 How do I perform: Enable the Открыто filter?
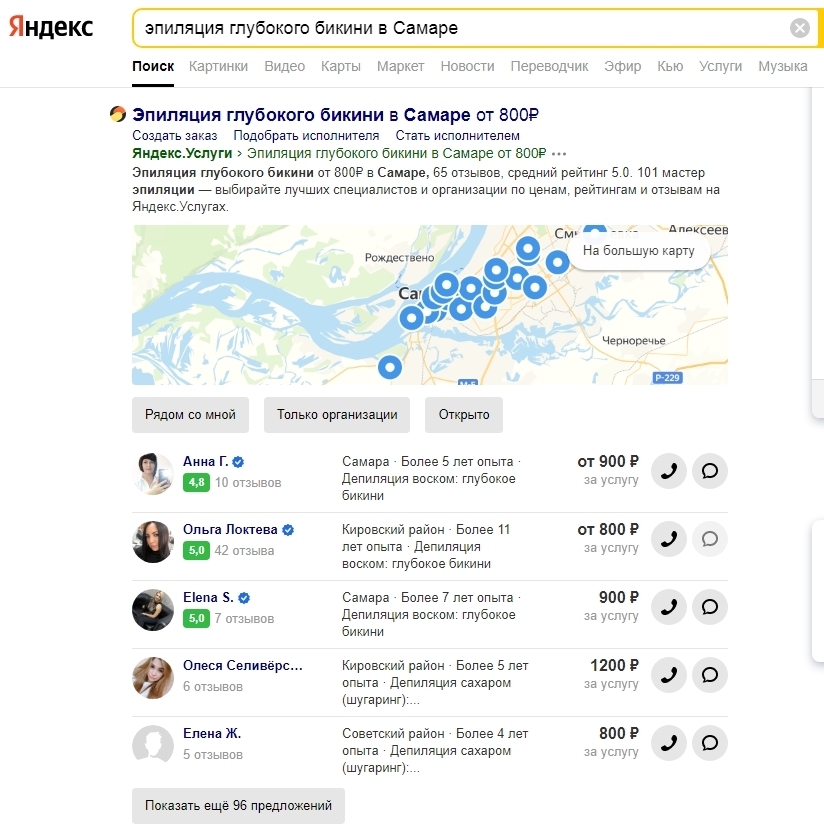click(464, 415)
